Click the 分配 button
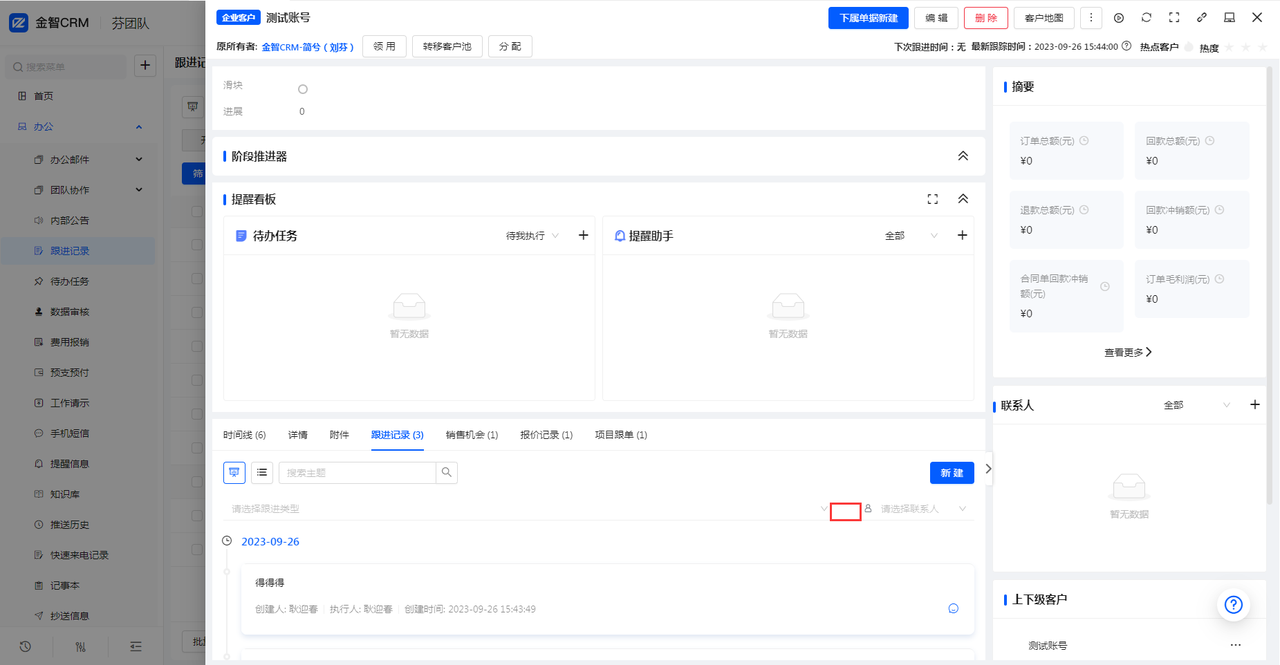This screenshot has width=1280, height=665. [x=510, y=46]
